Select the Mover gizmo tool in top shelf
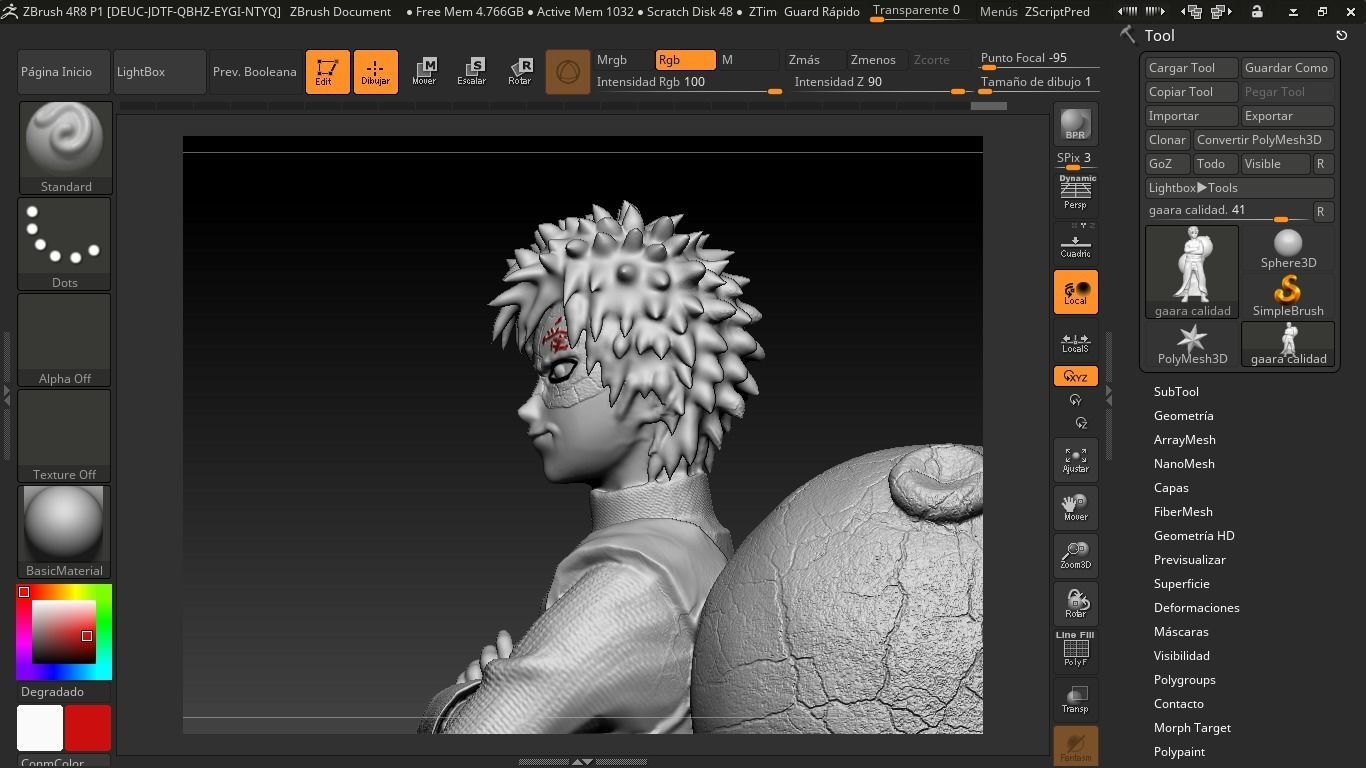 pyautogui.click(x=424, y=72)
